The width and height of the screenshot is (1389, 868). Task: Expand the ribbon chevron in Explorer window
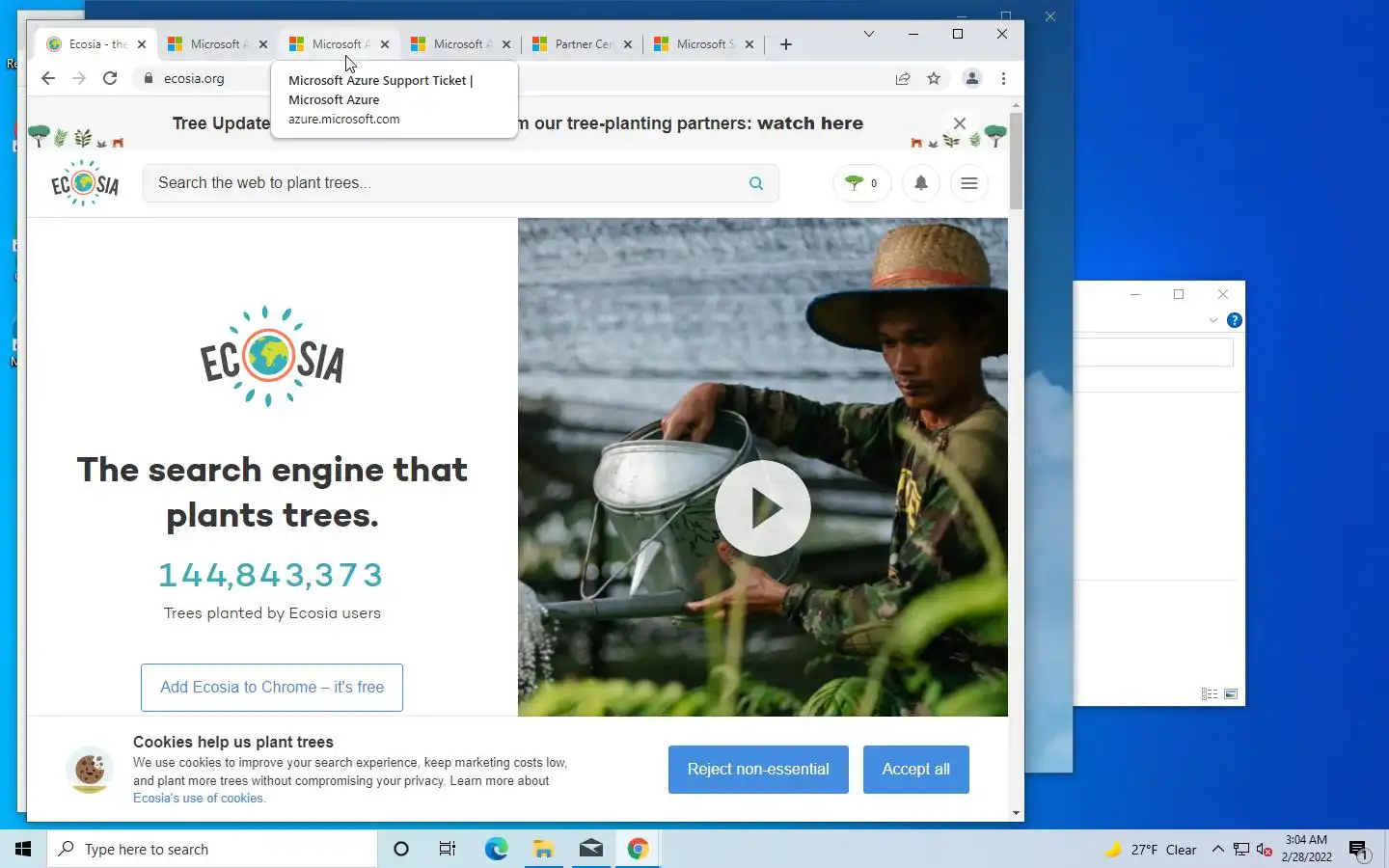(x=1213, y=320)
